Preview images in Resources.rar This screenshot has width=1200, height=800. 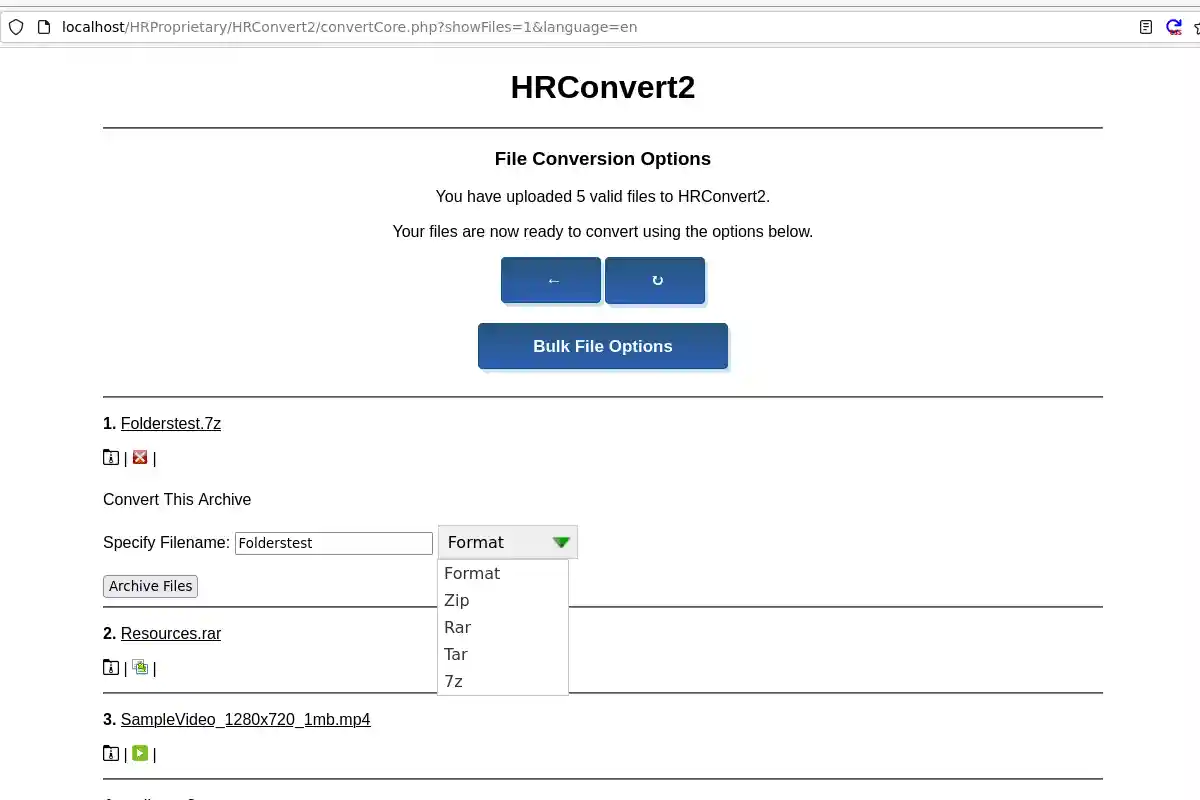pos(140,667)
